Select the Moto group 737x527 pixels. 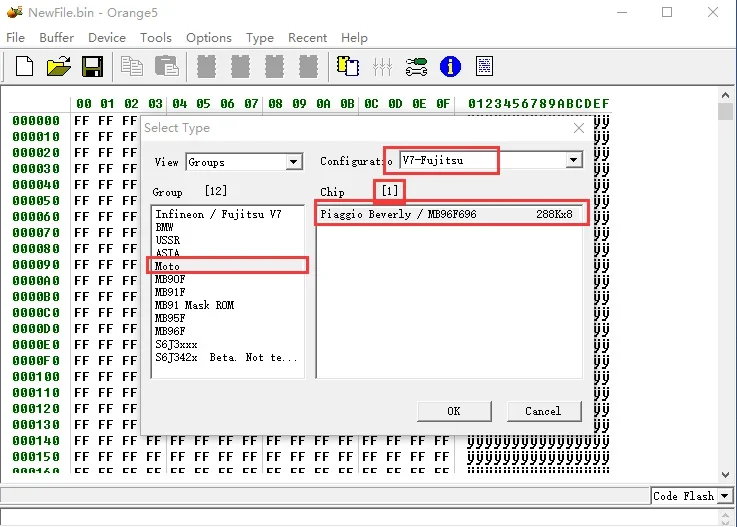point(227,266)
